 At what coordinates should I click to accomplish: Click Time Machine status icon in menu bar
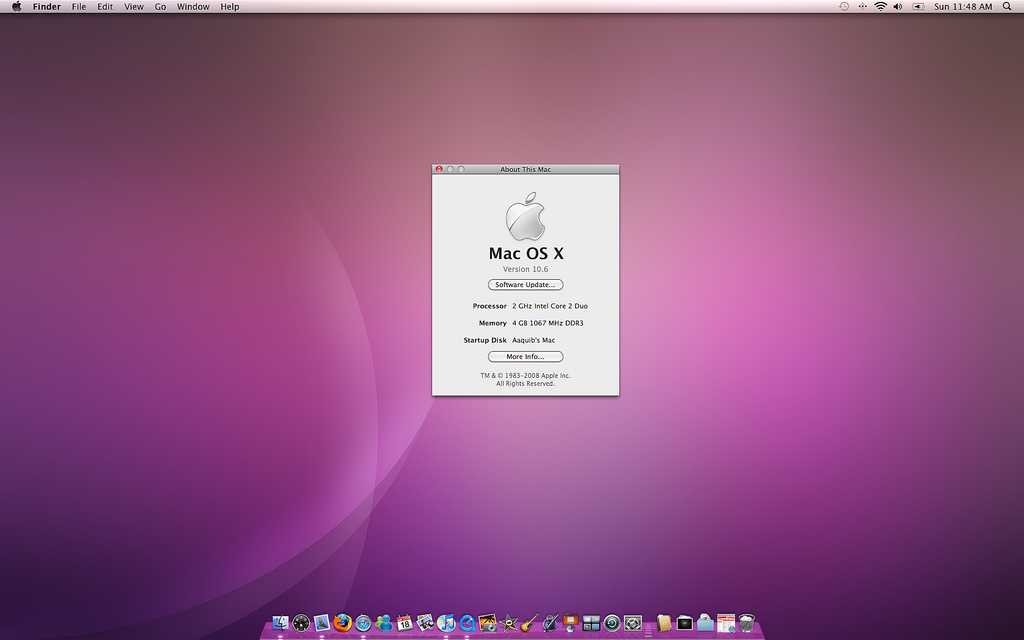(x=844, y=7)
